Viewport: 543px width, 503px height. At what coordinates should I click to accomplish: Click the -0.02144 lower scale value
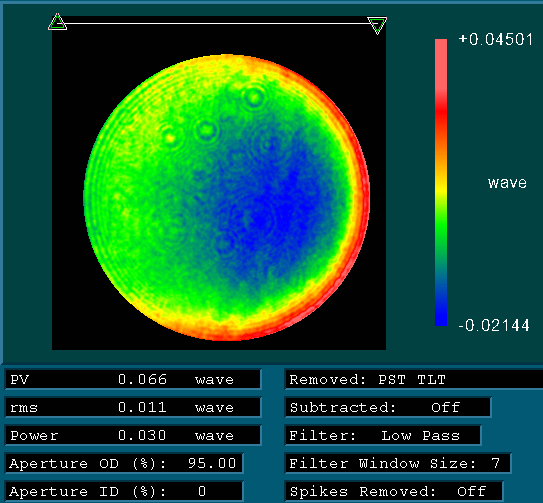(494, 326)
